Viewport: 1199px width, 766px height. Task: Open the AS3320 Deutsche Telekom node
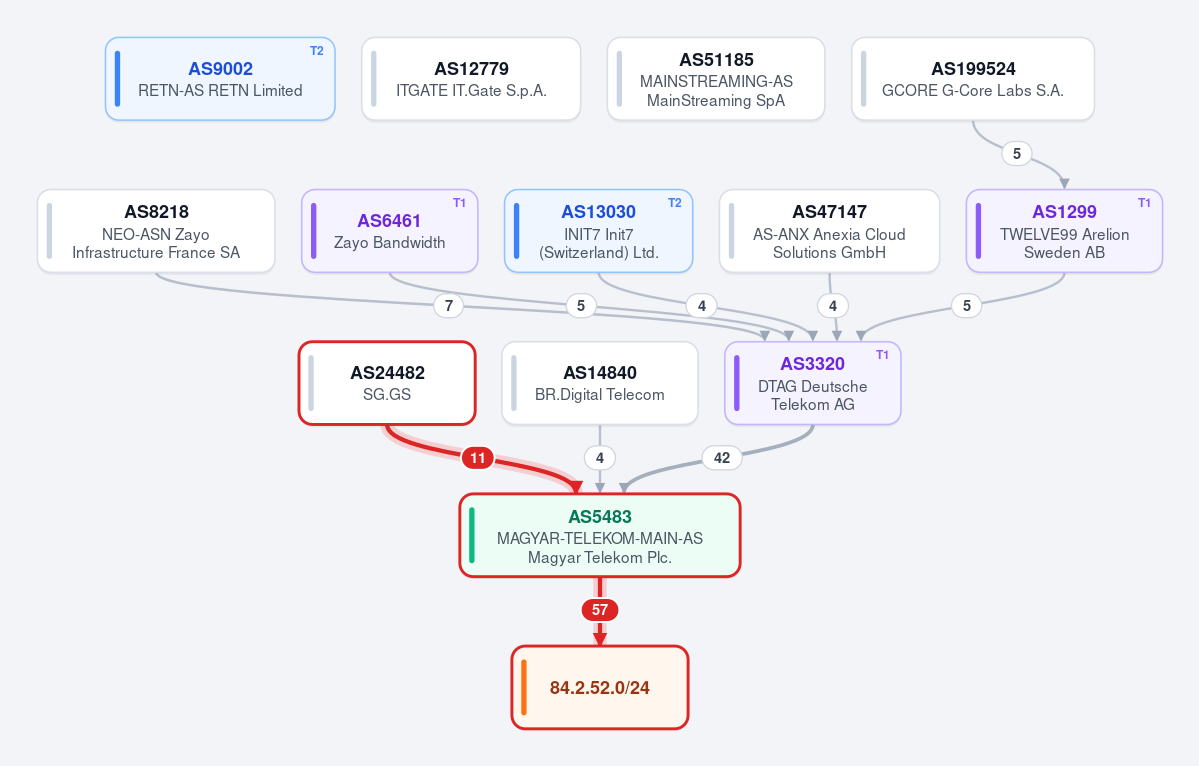click(813, 383)
